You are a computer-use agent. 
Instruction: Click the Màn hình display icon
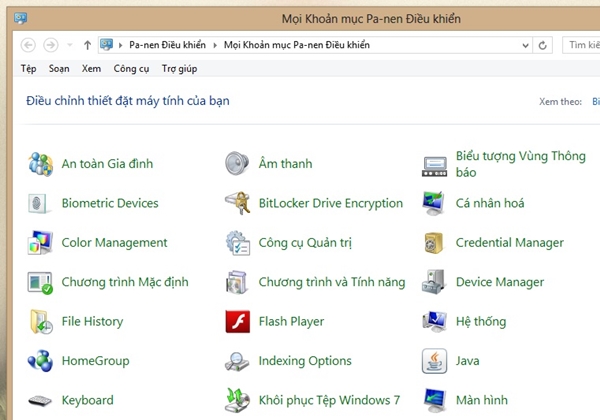tap(435, 400)
